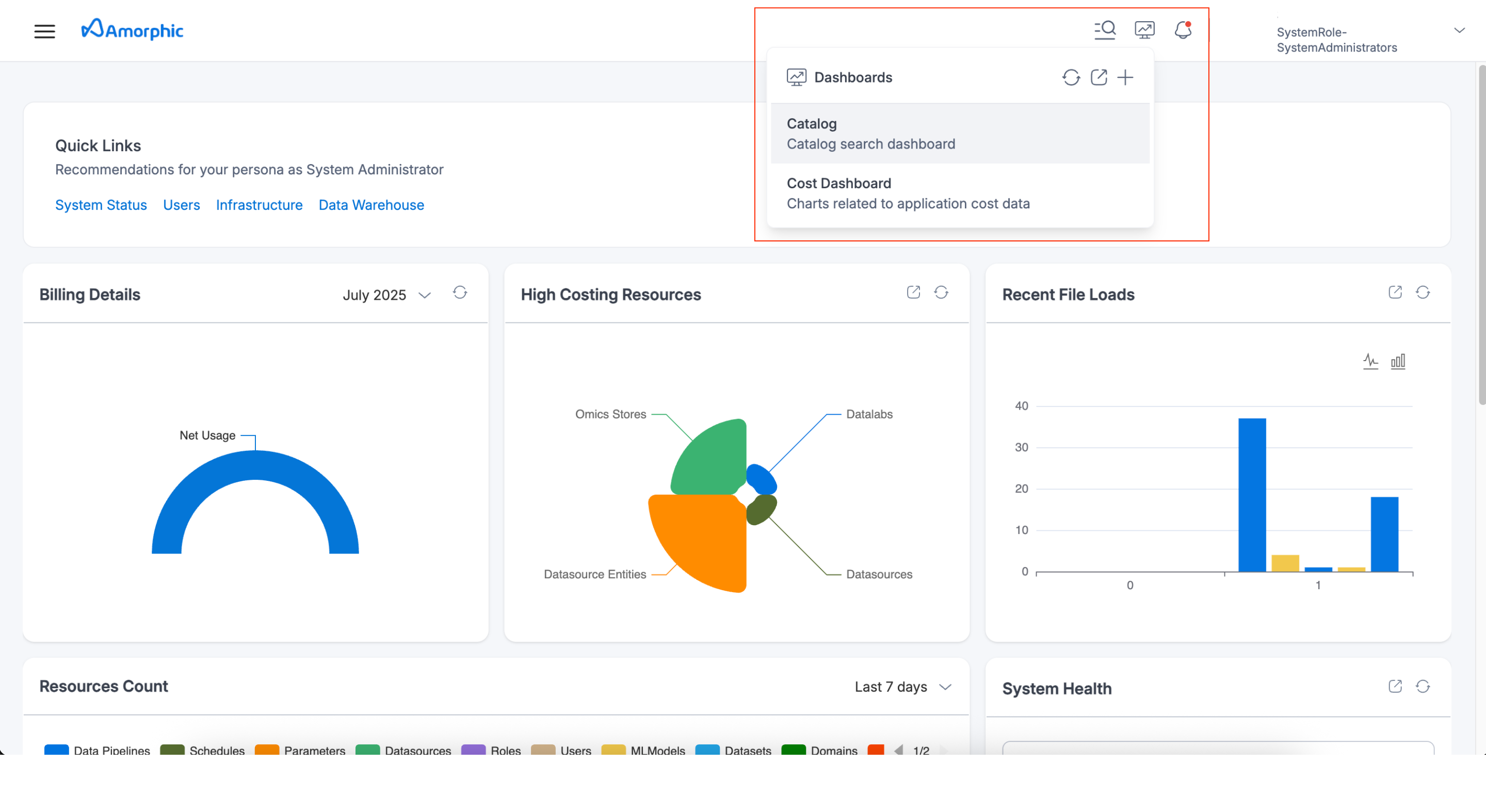Refresh the Dashboards list in the popup

click(1072, 77)
